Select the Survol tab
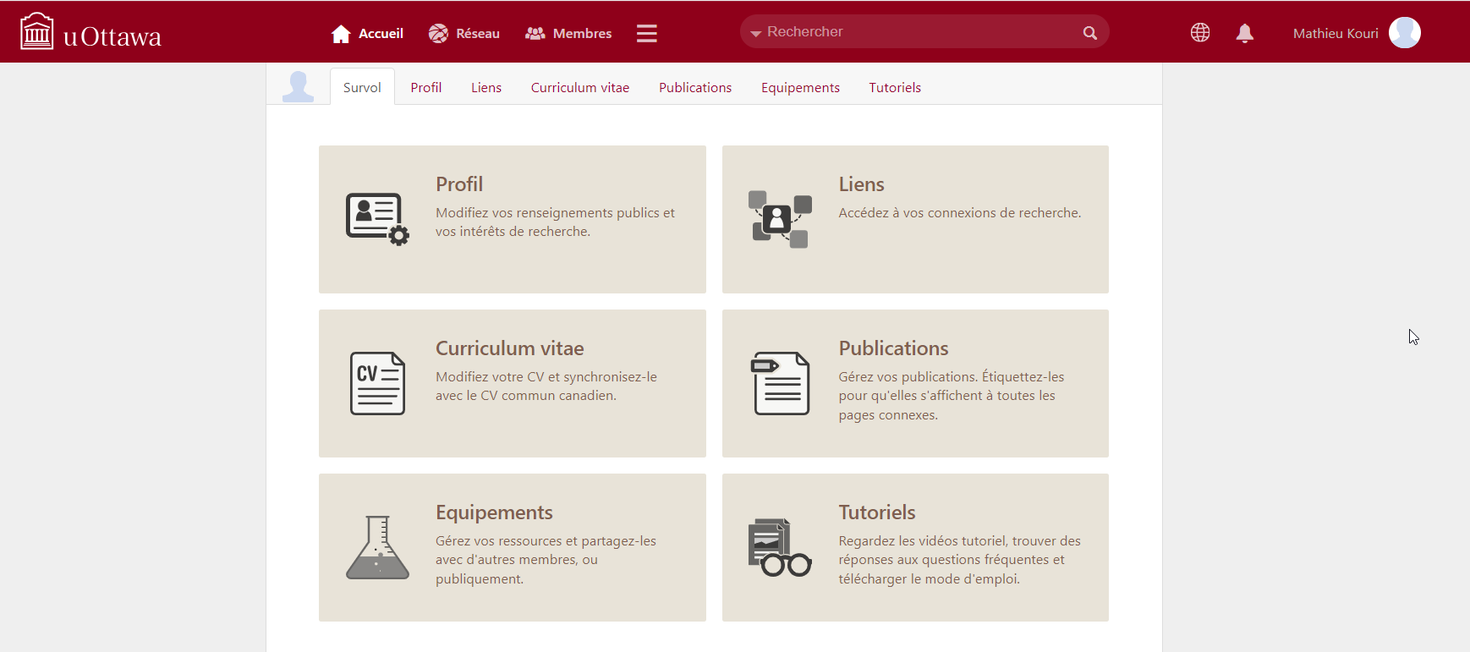Screen dimensions: 1470x652 362,87
